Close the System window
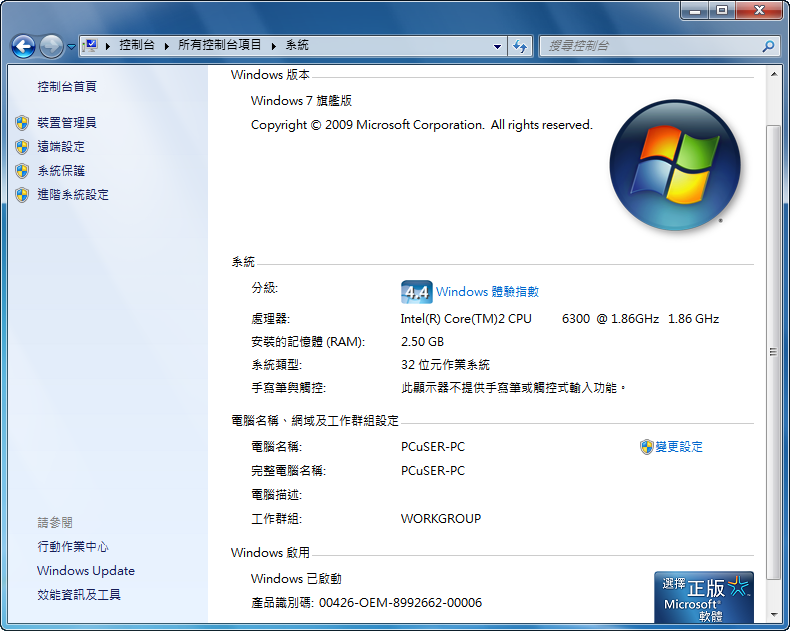This screenshot has height=631, width=790. [759, 10]
